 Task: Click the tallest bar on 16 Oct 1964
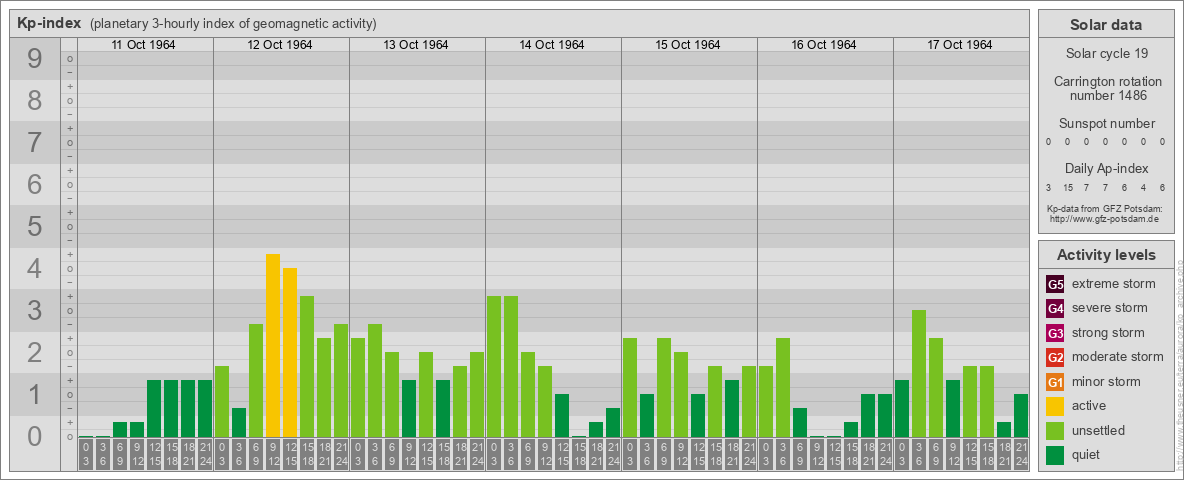pos(782,388)
